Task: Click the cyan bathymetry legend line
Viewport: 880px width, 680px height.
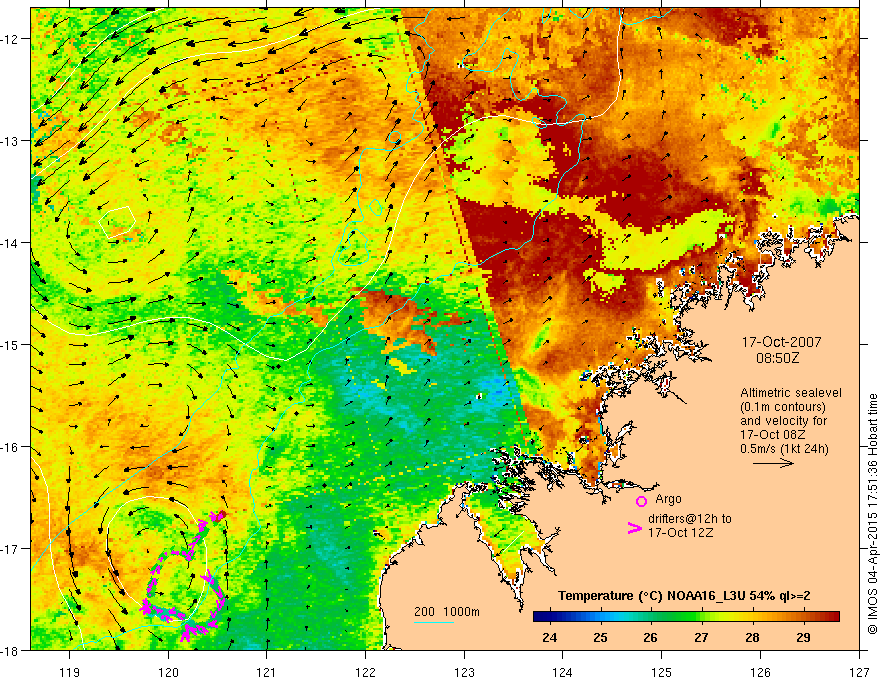Action: pos(433,622)
